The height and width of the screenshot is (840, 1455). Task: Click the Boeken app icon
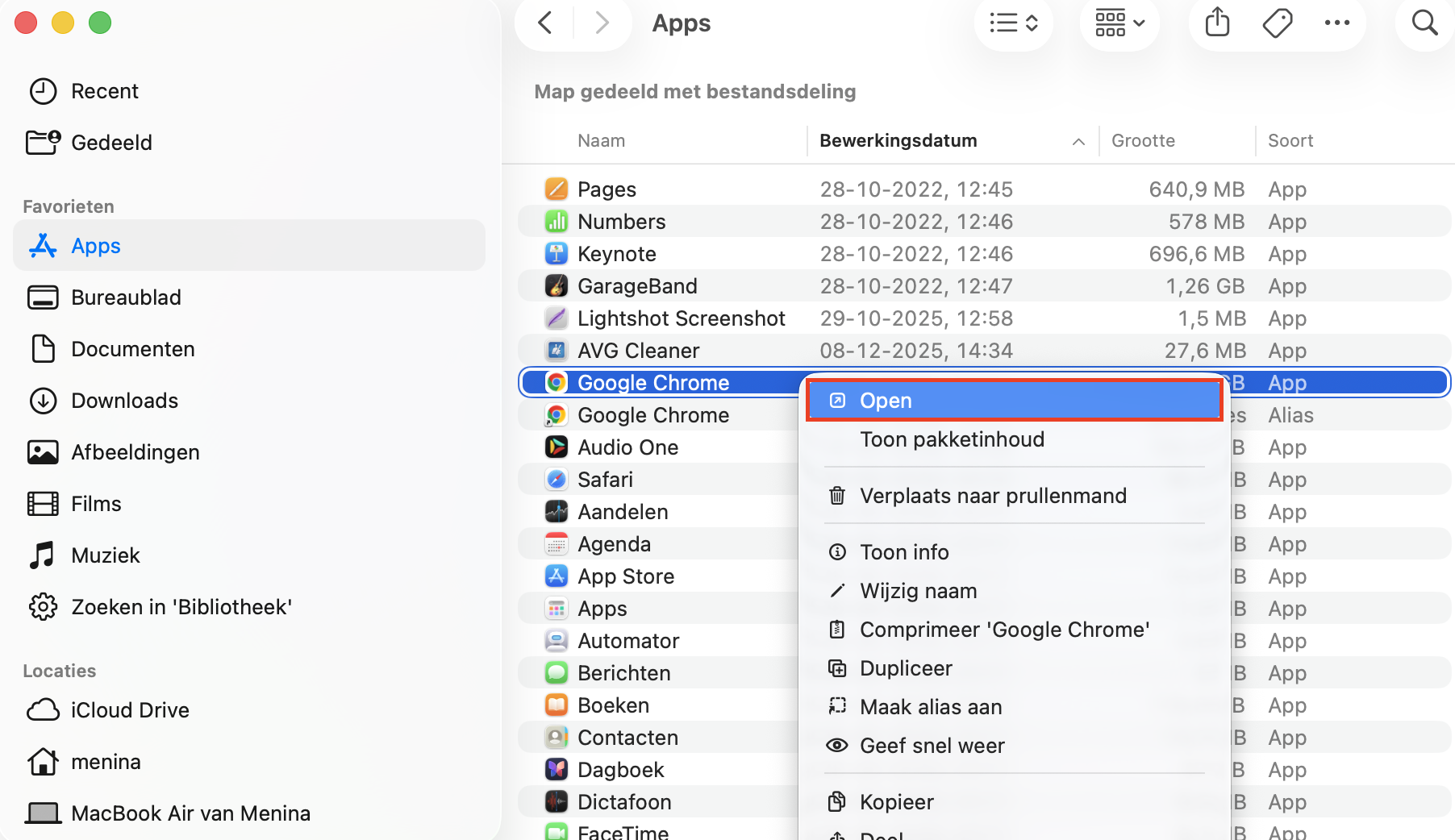(x=557, y=705)
